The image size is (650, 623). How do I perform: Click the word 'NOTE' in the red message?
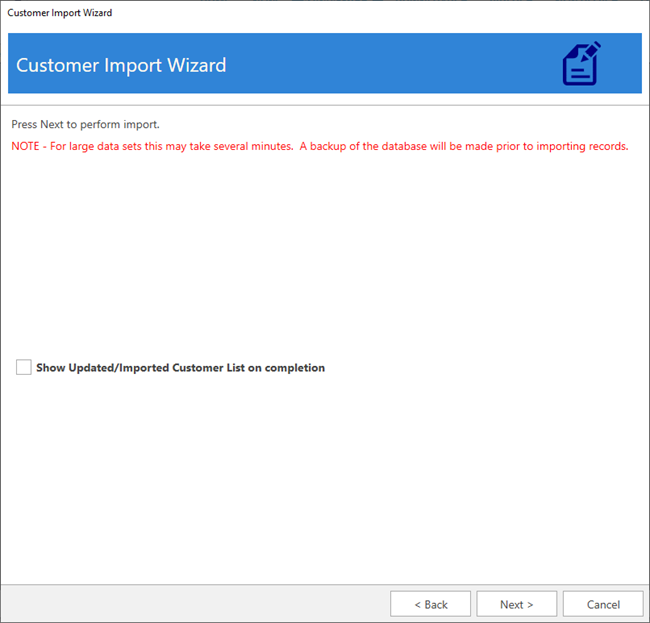27,146
